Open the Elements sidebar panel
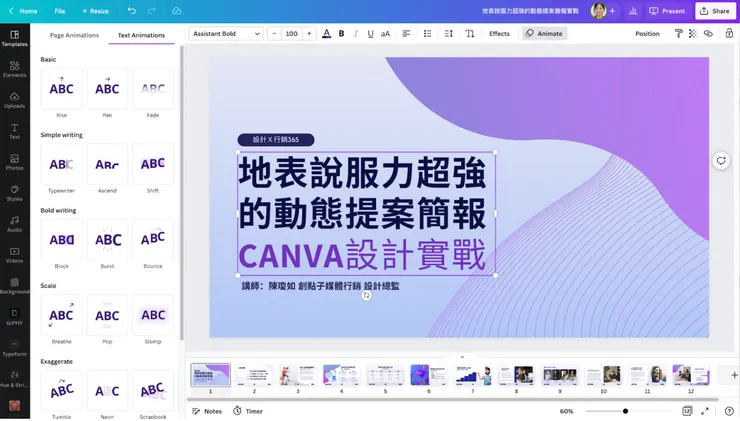740x421 pixels. pyautogui.click(x=15, y=69)
